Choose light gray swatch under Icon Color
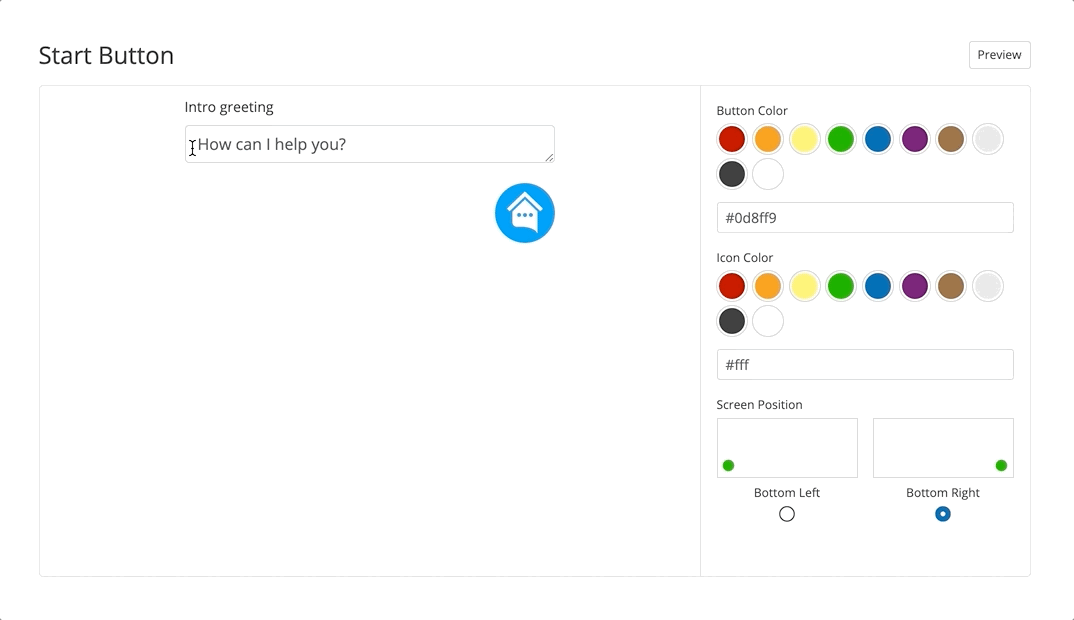 click(988, 286)
